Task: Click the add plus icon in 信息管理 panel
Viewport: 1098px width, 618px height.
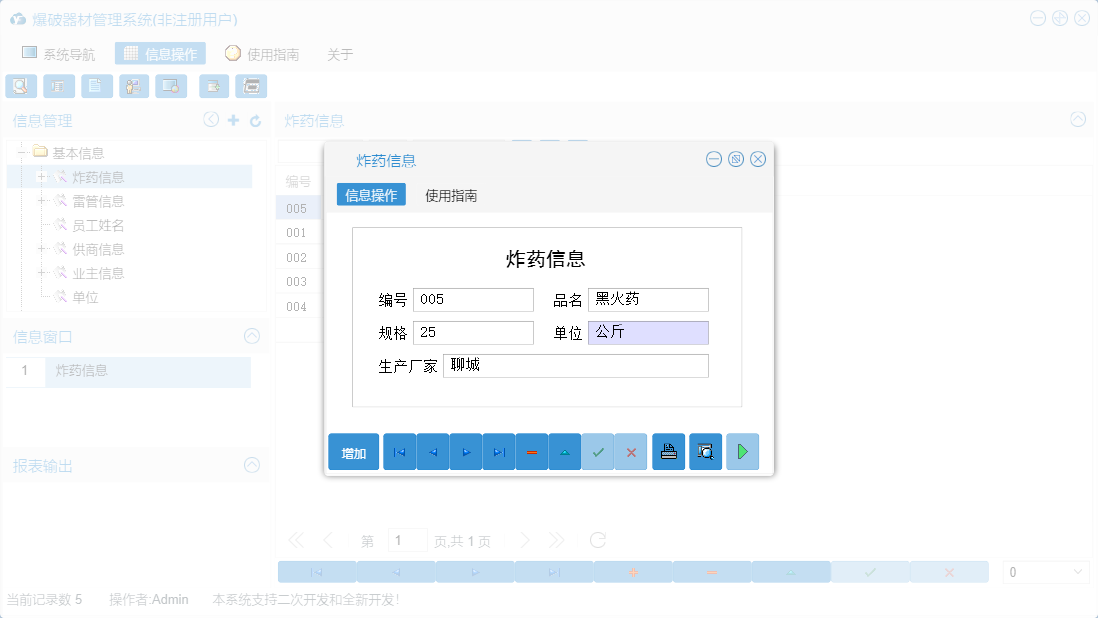Action: (x=232, y=119)
